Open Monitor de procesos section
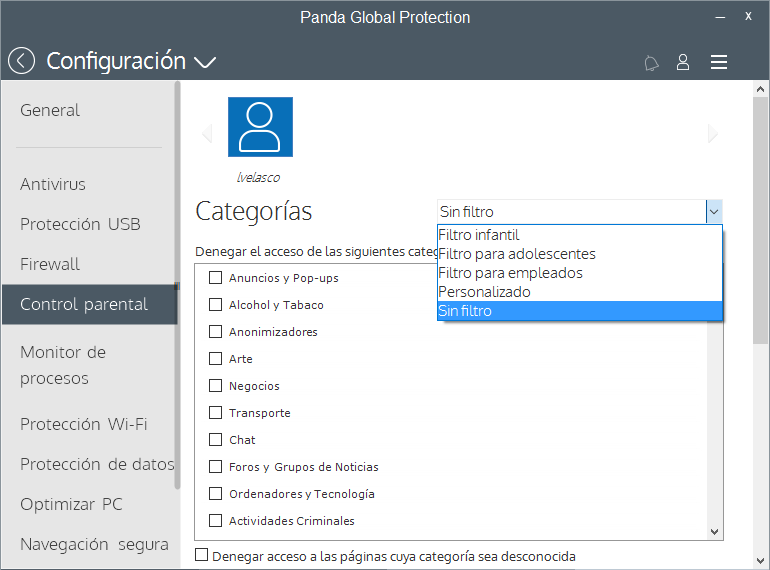Viewport: 770px width, 570px height. [x=63, y=365]
